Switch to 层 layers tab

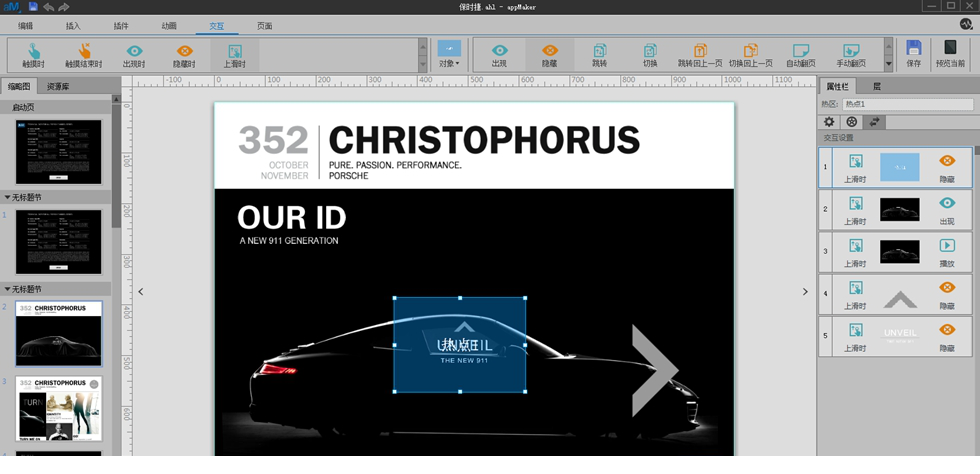coord(877,87)
